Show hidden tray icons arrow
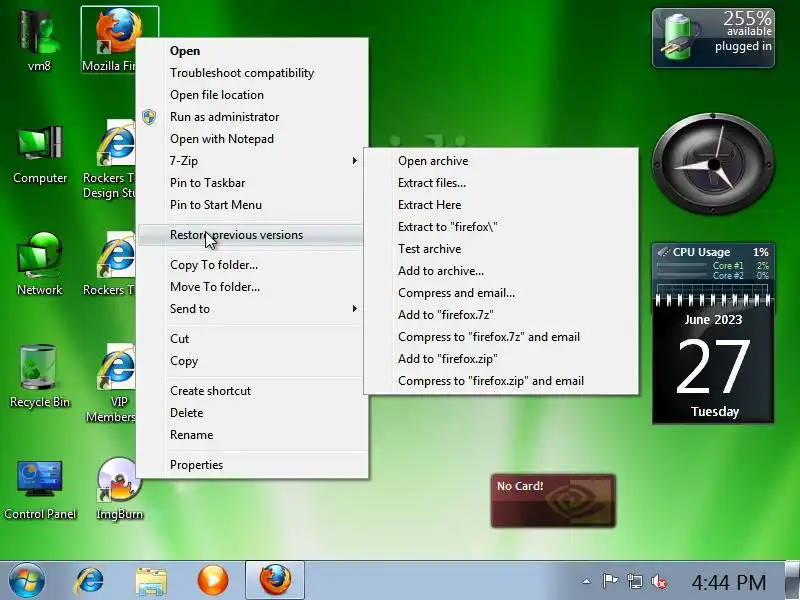Viewport: 800px width, 600px height. click(x=587, y=581)
